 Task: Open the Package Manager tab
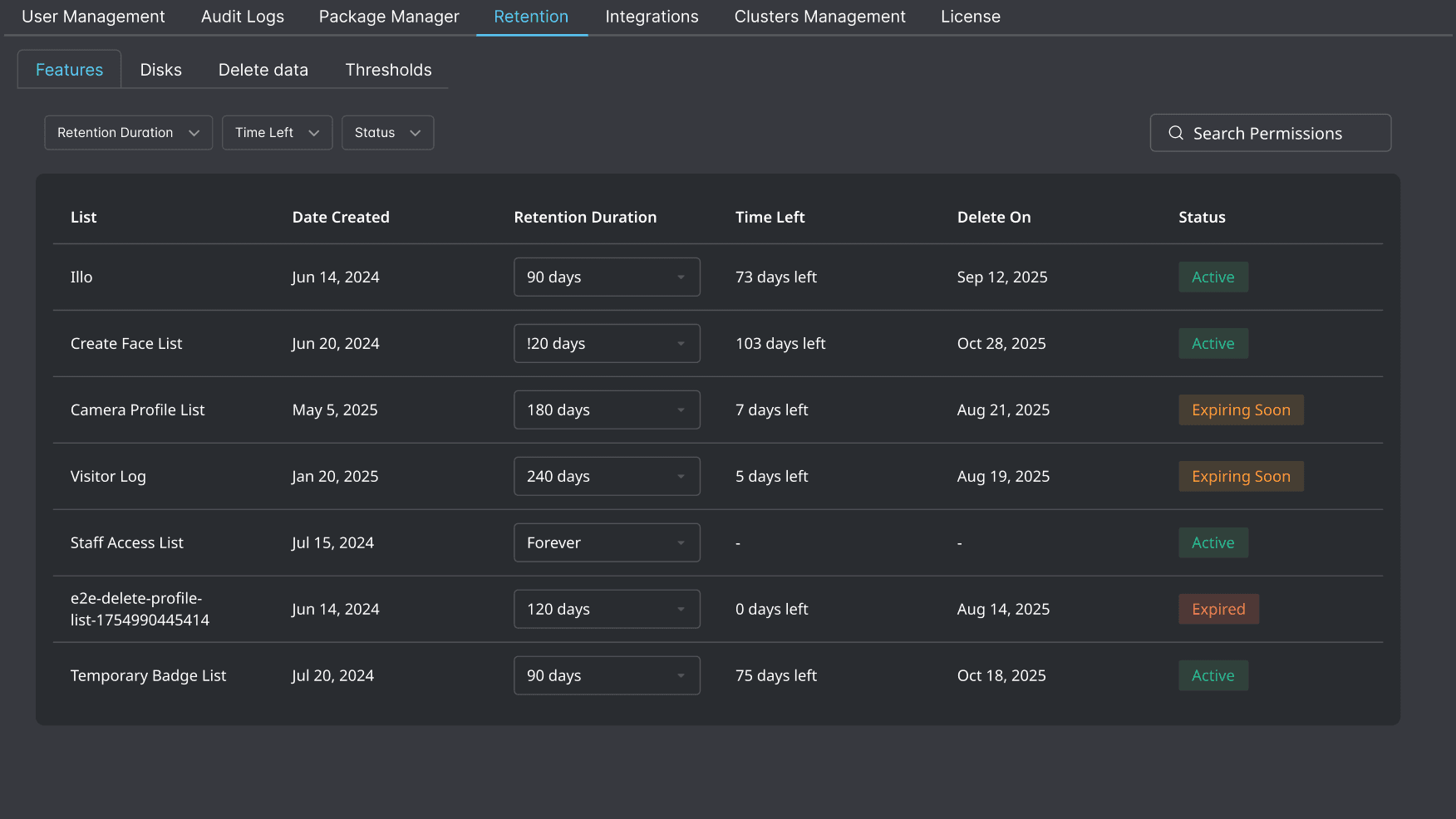tap(389, 17)
